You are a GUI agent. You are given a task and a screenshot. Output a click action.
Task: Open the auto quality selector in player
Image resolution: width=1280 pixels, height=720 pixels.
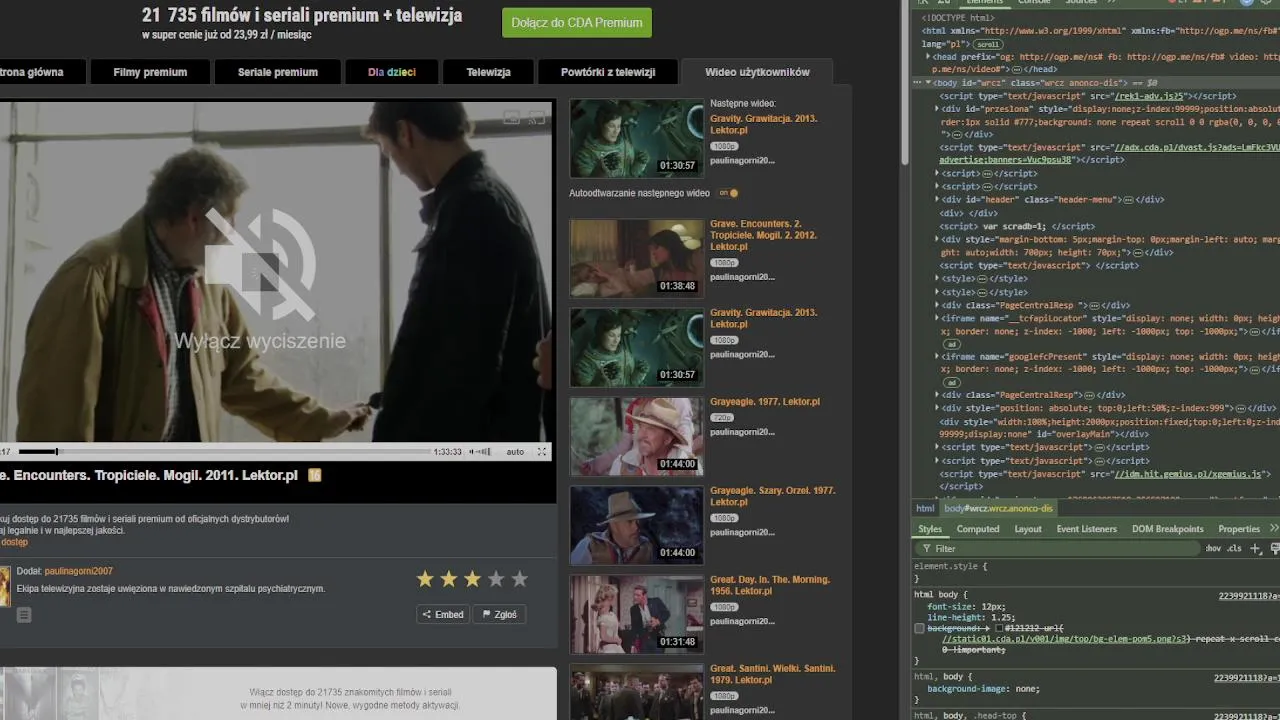point(515,452)
